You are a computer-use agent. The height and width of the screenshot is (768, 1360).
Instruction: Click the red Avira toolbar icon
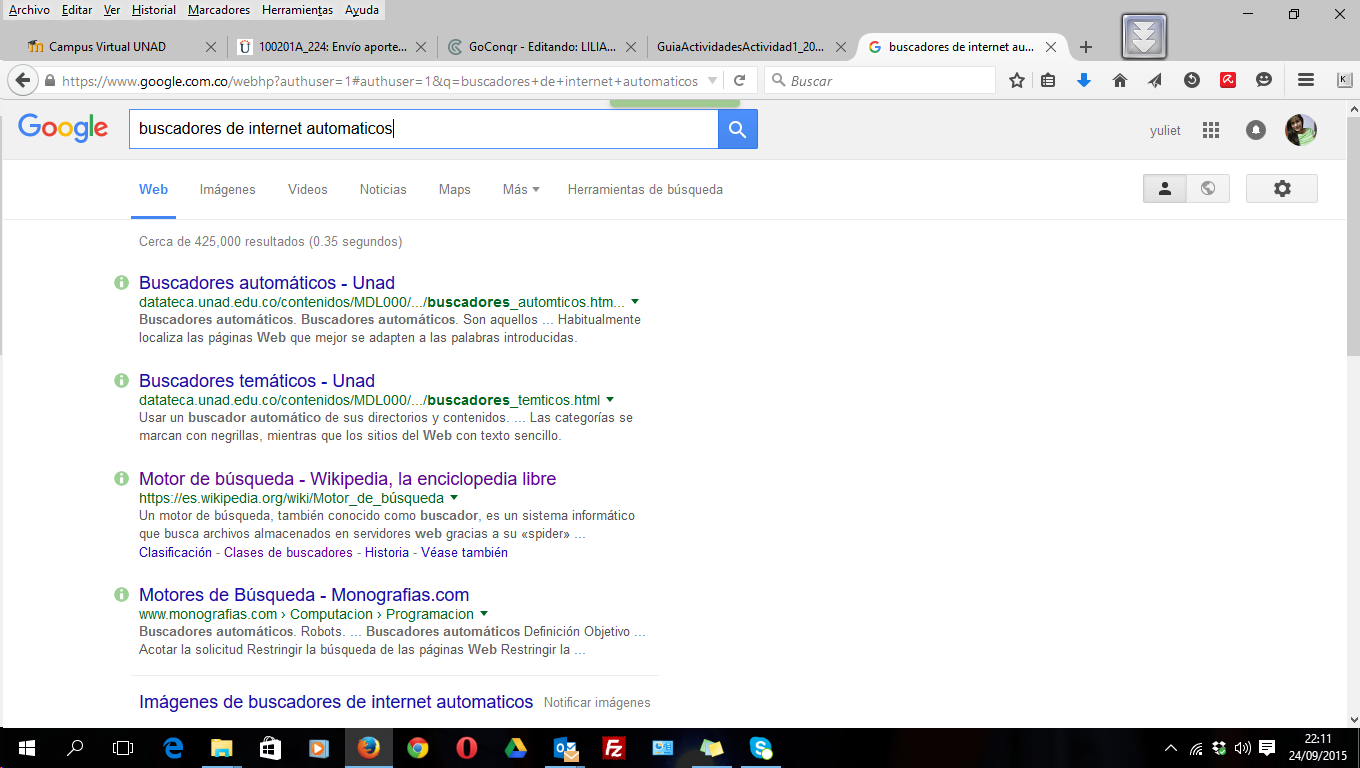[x=1228, y=81]
